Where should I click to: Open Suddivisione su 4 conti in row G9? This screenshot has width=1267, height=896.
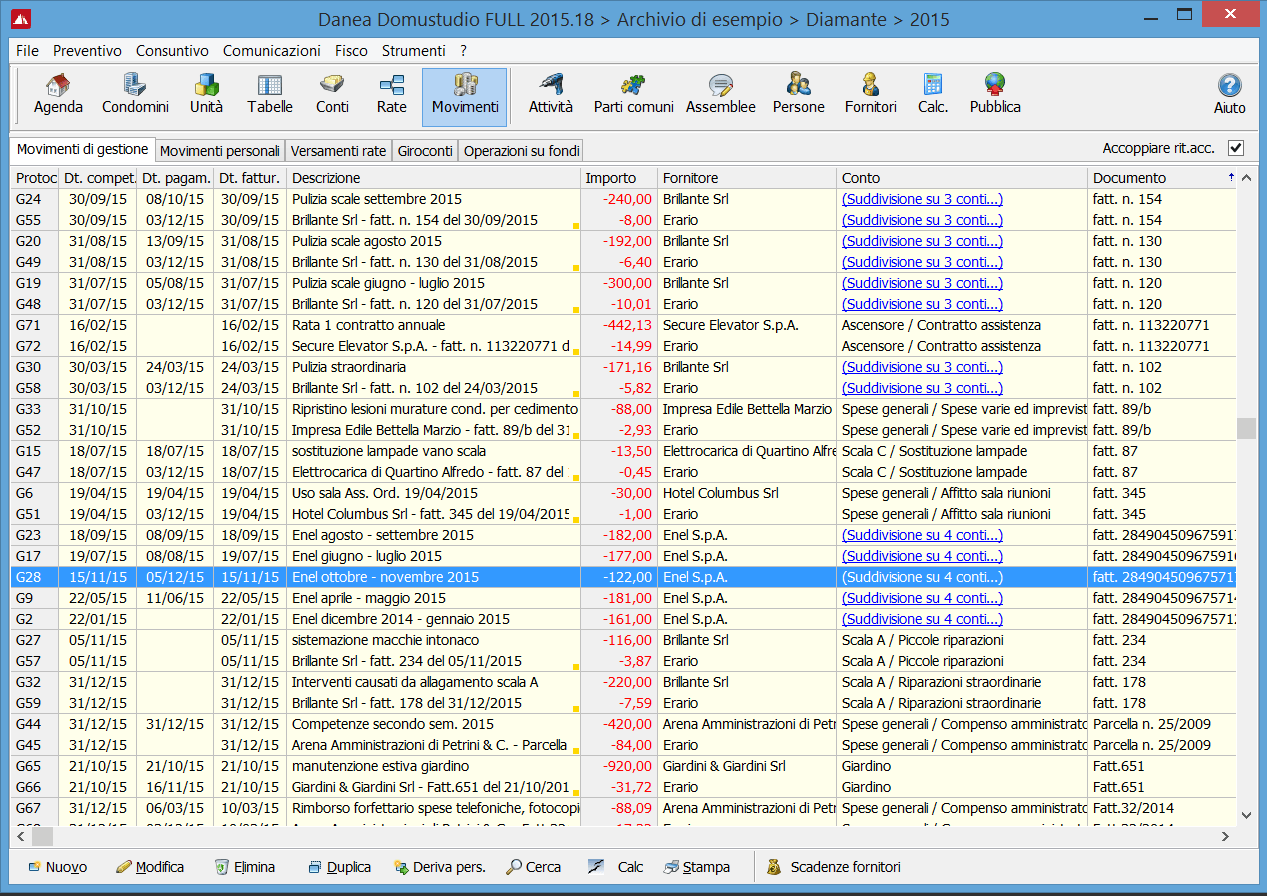pos(922,598)
